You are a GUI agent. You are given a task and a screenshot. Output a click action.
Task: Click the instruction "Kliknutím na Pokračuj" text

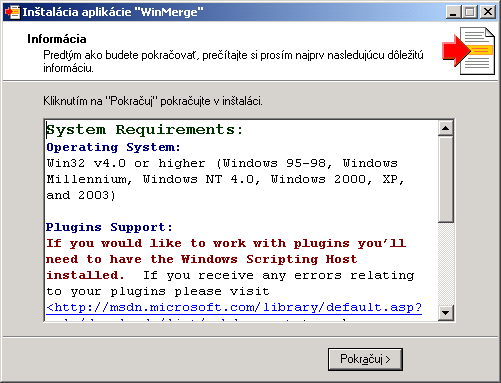[x=153, y=101]
